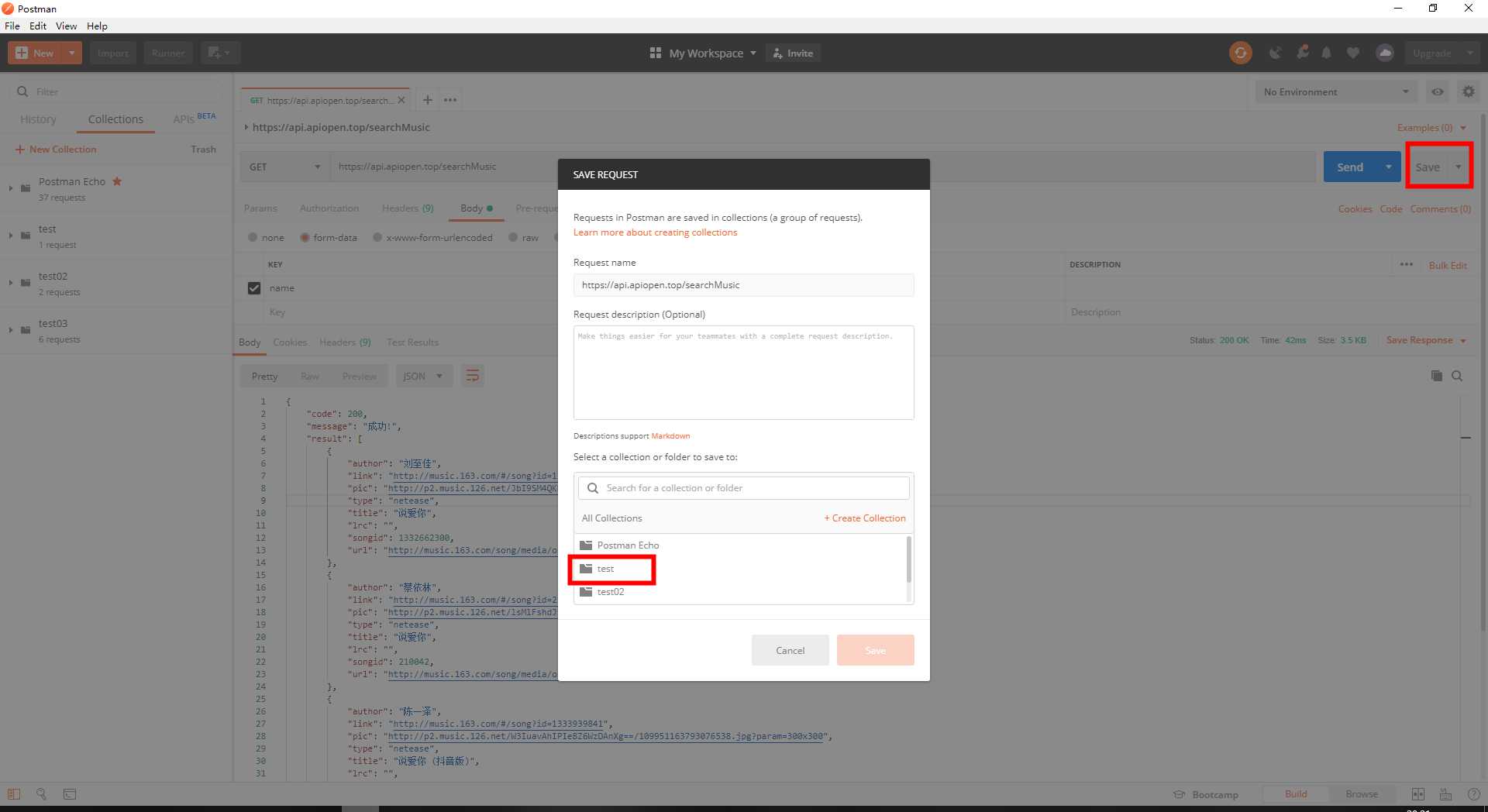Open New button dropdown arrow
This screenshot has height=812, width=1488.
(x=71, y=53)
